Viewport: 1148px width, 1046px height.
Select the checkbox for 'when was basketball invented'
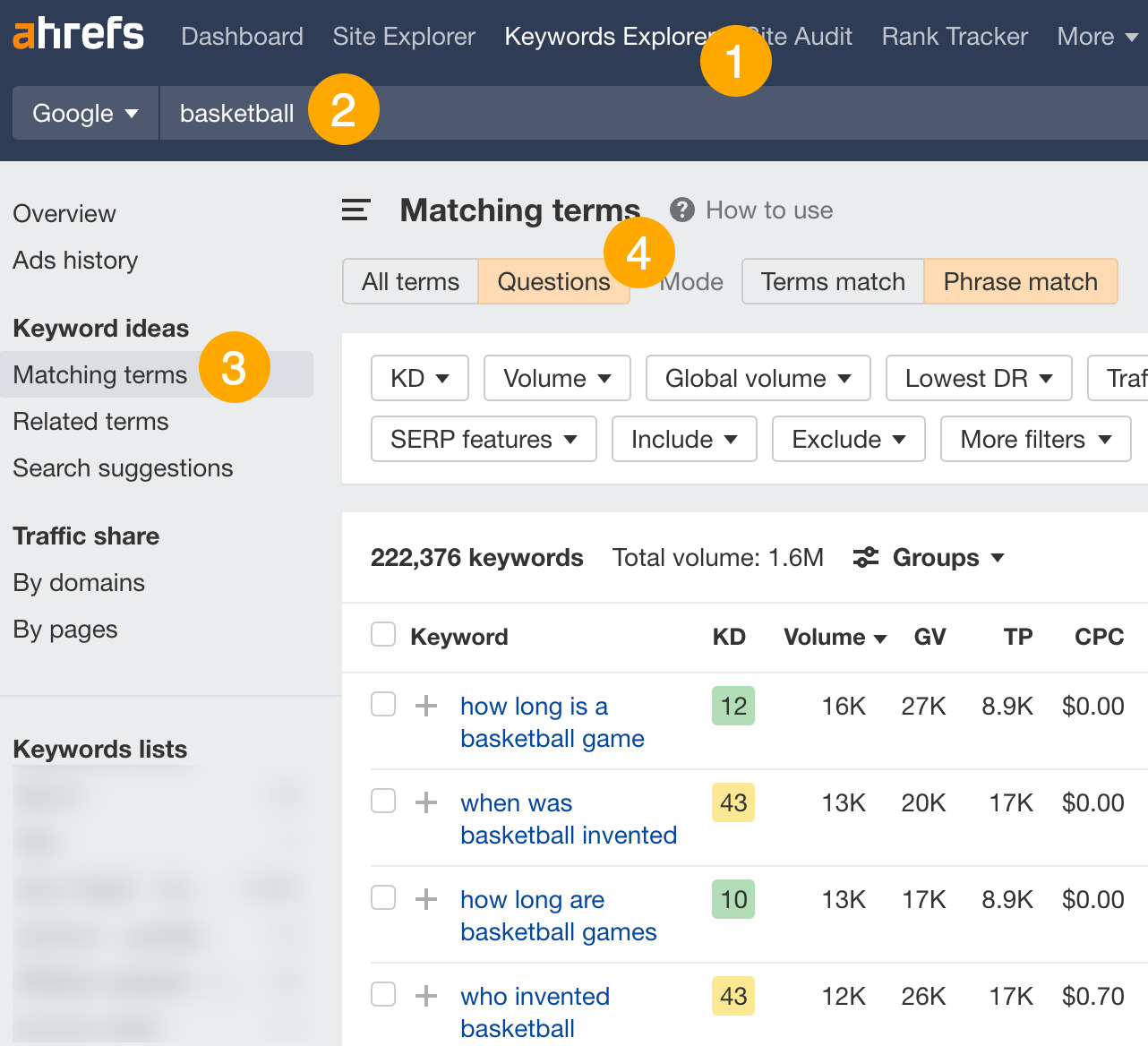[382, 802]
